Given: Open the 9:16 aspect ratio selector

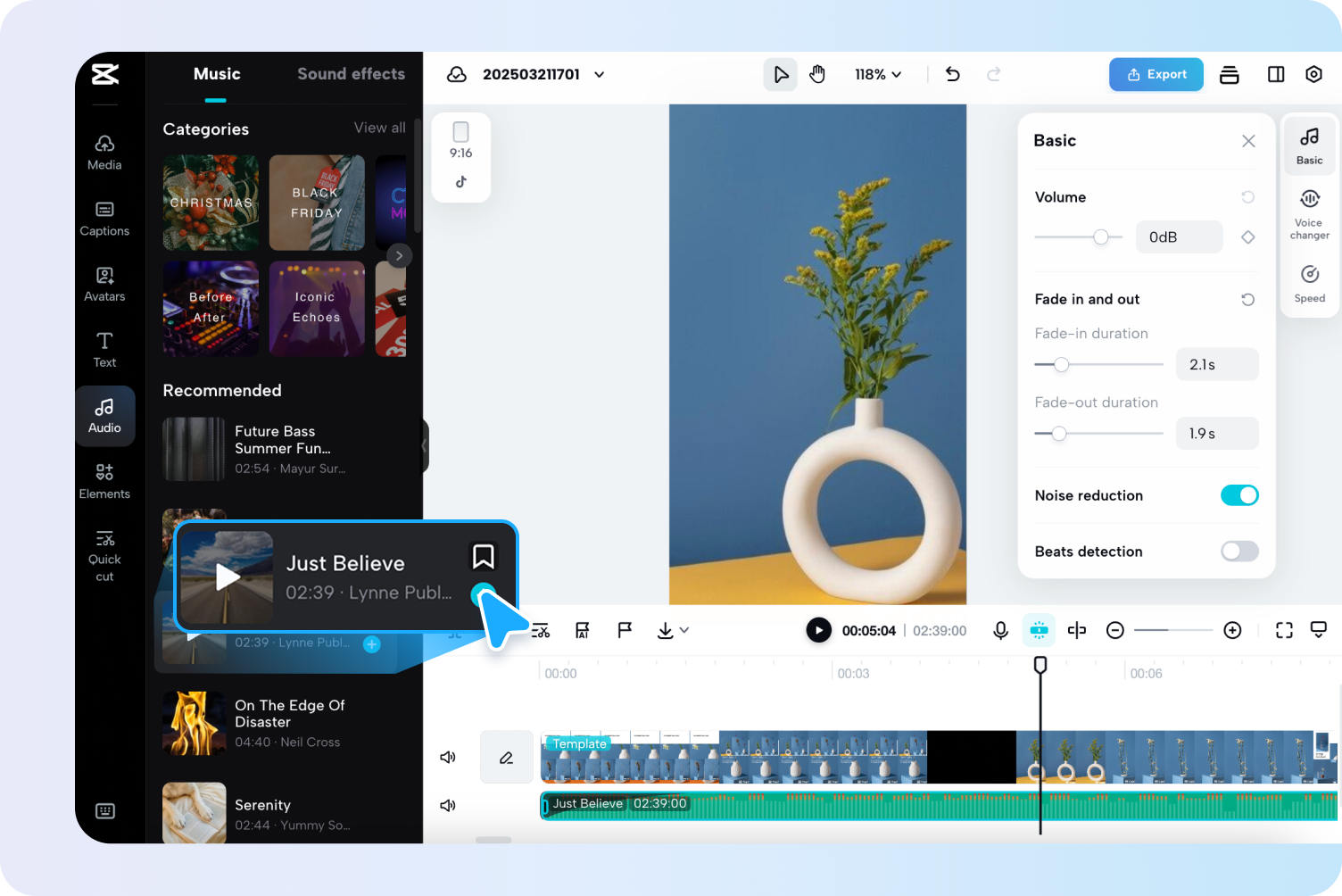Looking at the screenshot, I should click(460, 141).
